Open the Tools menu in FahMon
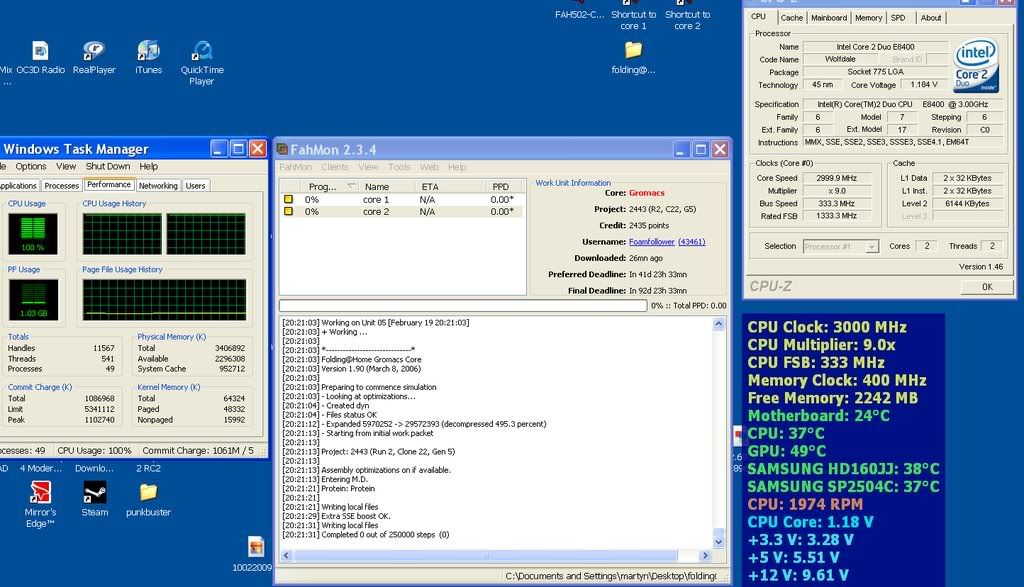This screenshot has height=587, width=1024. [x=399, y=167]
